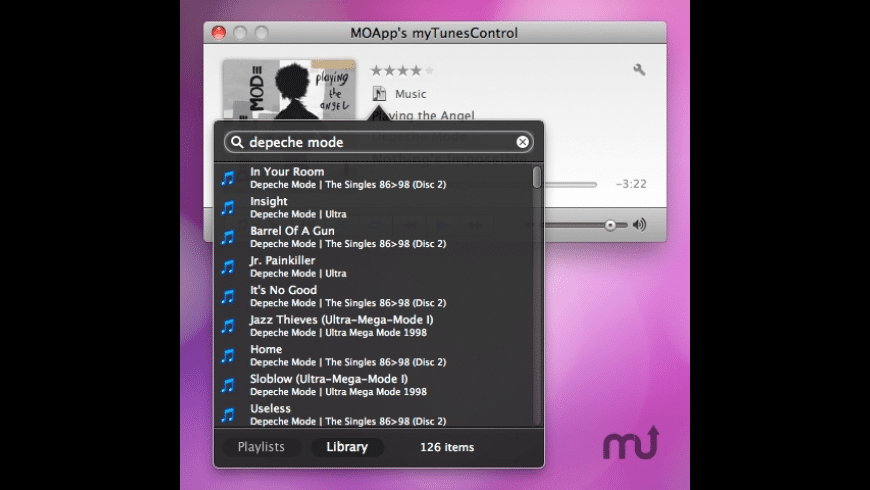The image size is (870, 490).
Task: Select song Useless
Action: pyautogui.click(x=373, y=415)
